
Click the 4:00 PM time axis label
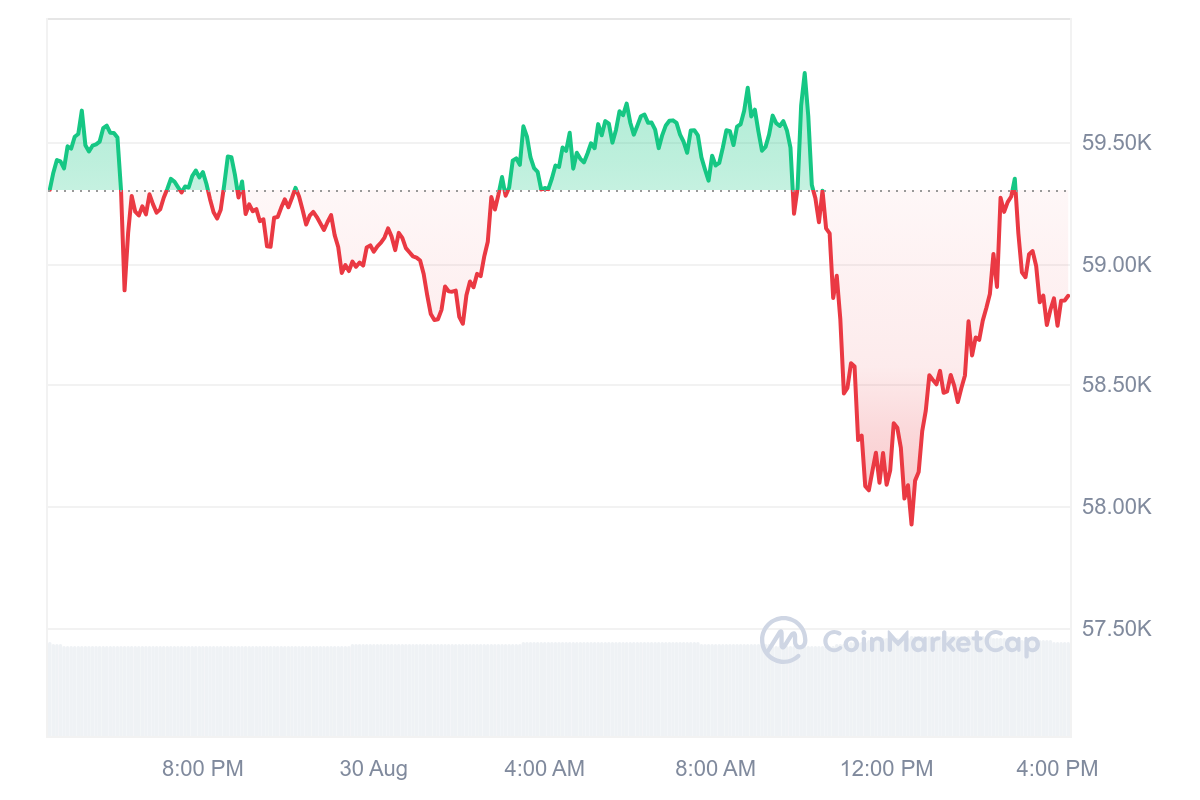coord(1056,768)
